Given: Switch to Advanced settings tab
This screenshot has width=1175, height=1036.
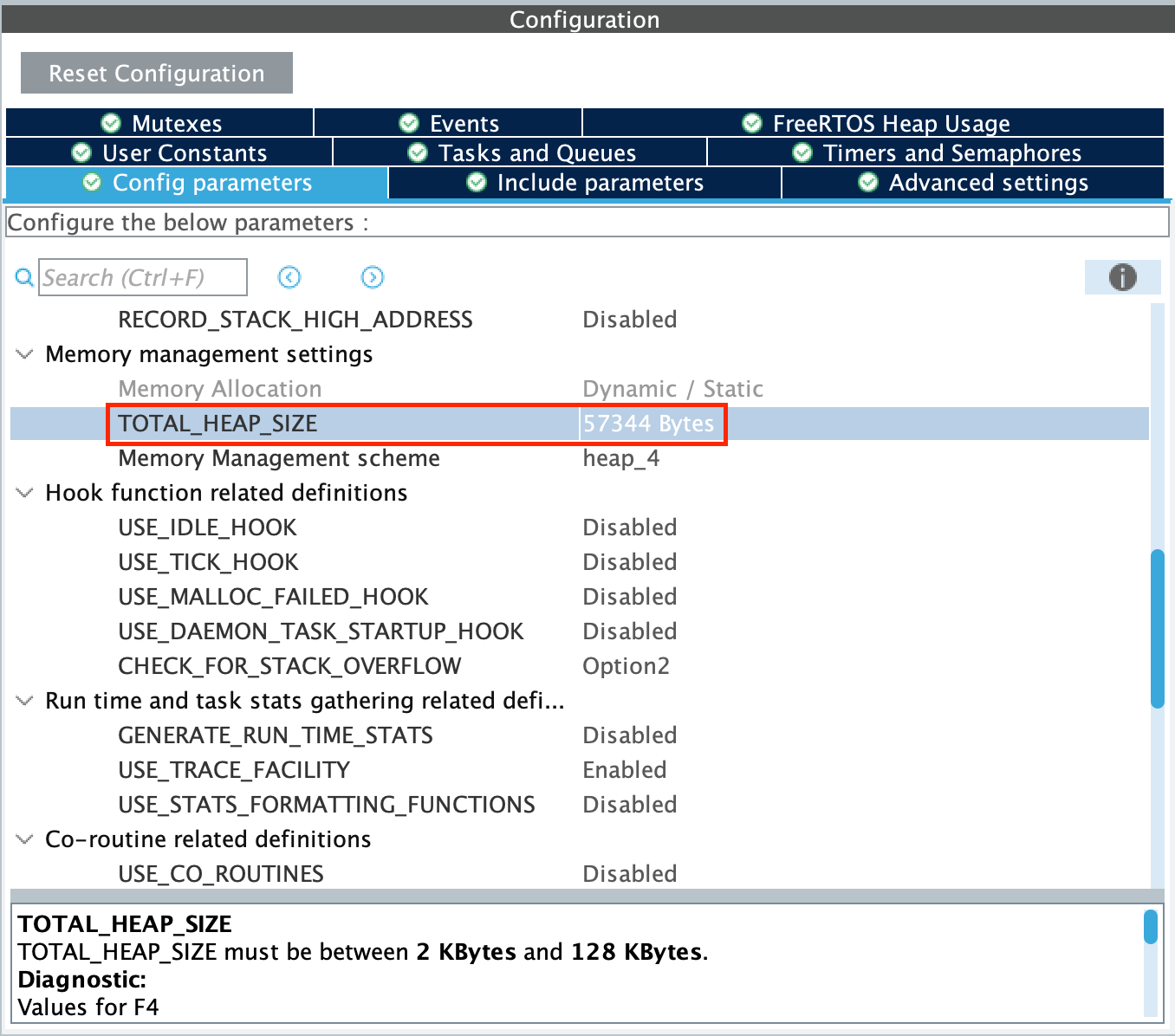Looking at the screenshot, I should pyautogui.click(x=973, y=183).
